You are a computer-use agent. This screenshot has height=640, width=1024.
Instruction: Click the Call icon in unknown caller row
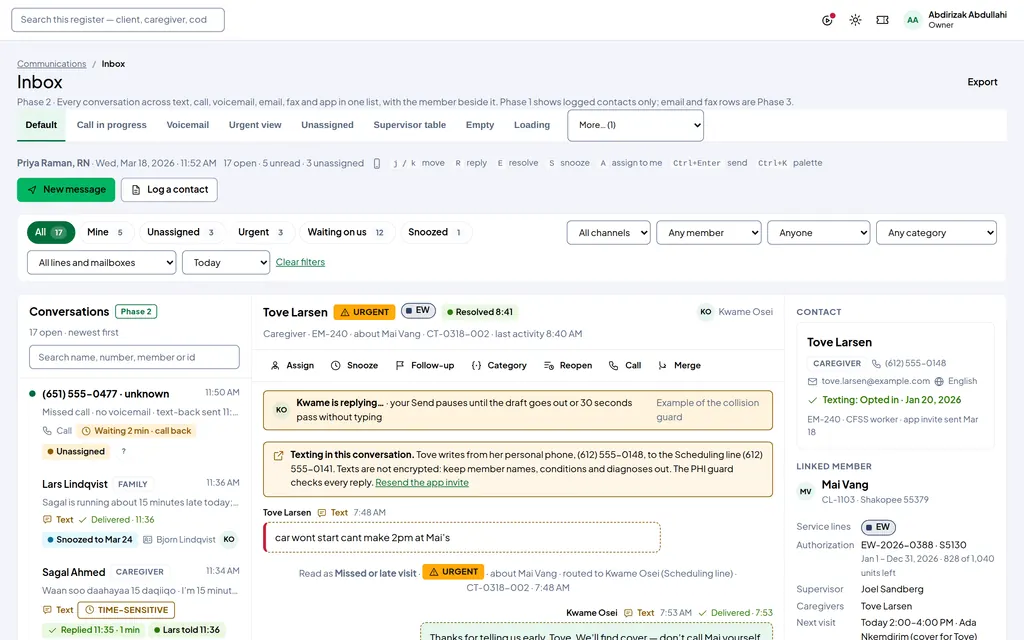[x=47, y=431]
